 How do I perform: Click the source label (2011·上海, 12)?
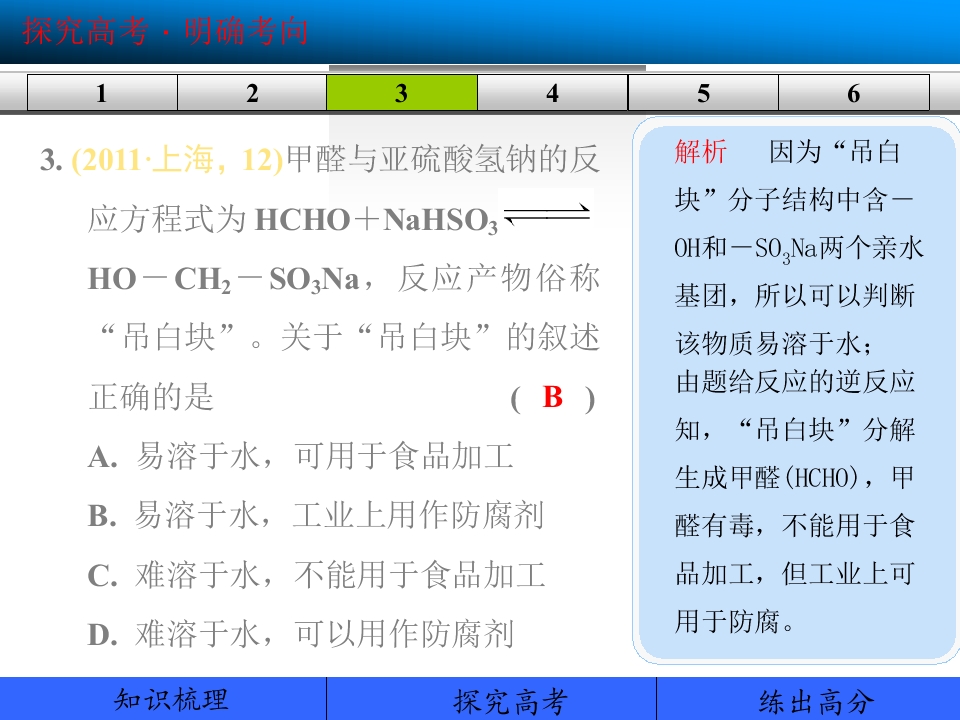click(178, 159)
